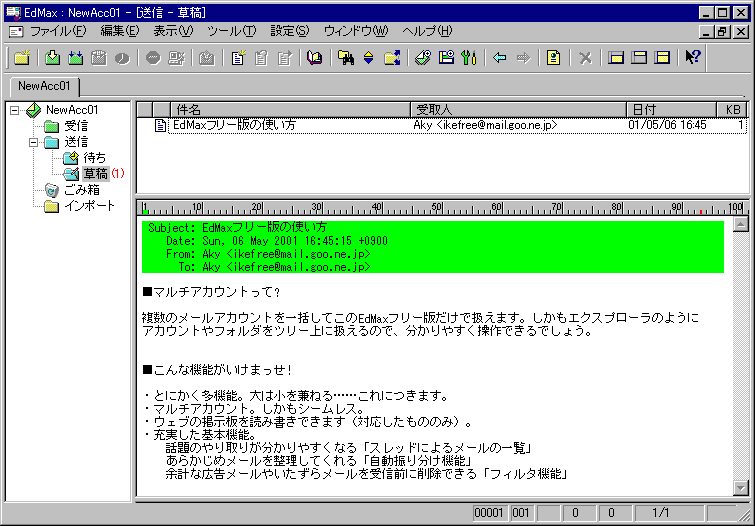Click the folder properties toolbar icon
755x526 pixels.
[x=446, y=58]
